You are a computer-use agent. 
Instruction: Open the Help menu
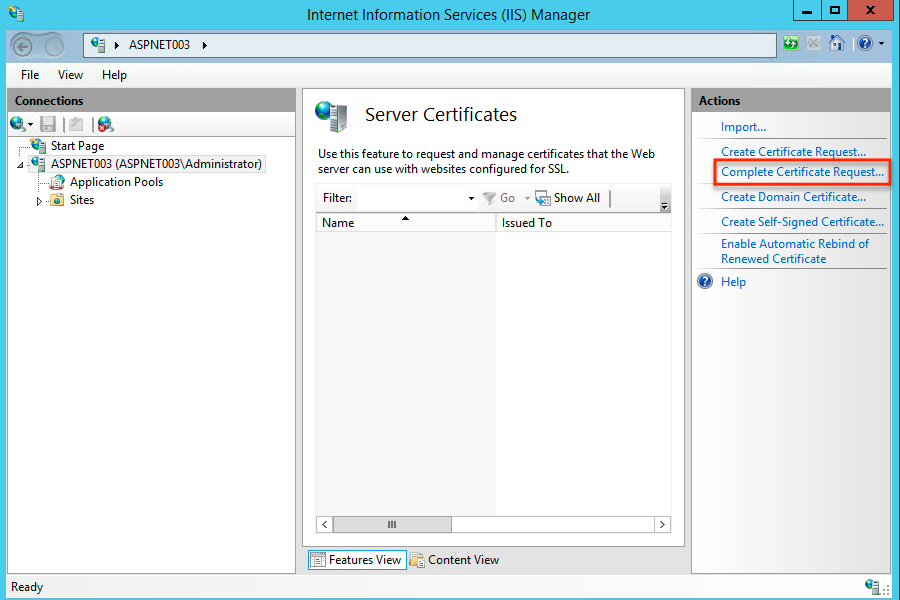point(114,75)
